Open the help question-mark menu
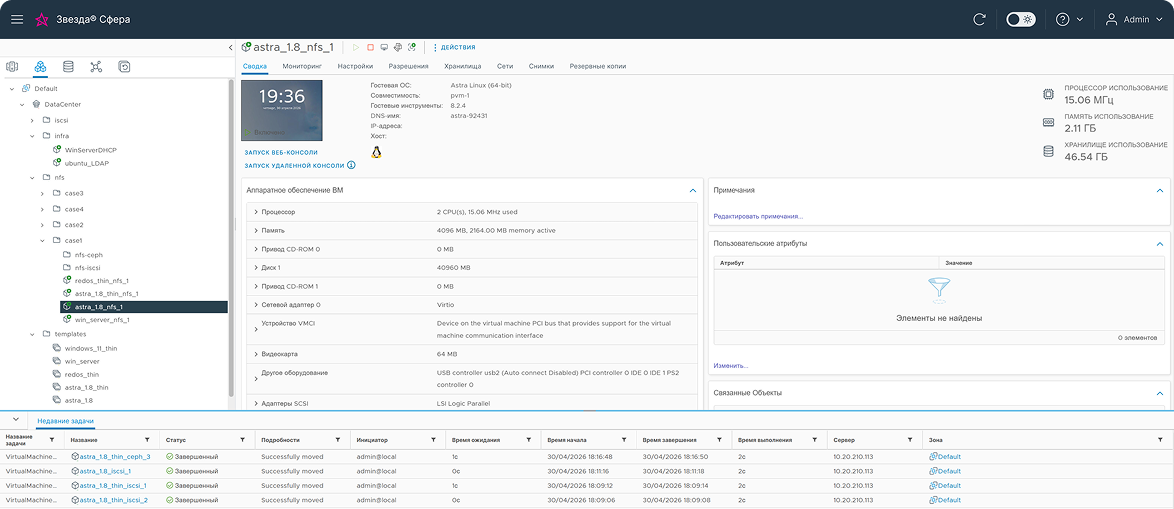This screenshot has width=1174, height=509. click(x=1068, y=19)
